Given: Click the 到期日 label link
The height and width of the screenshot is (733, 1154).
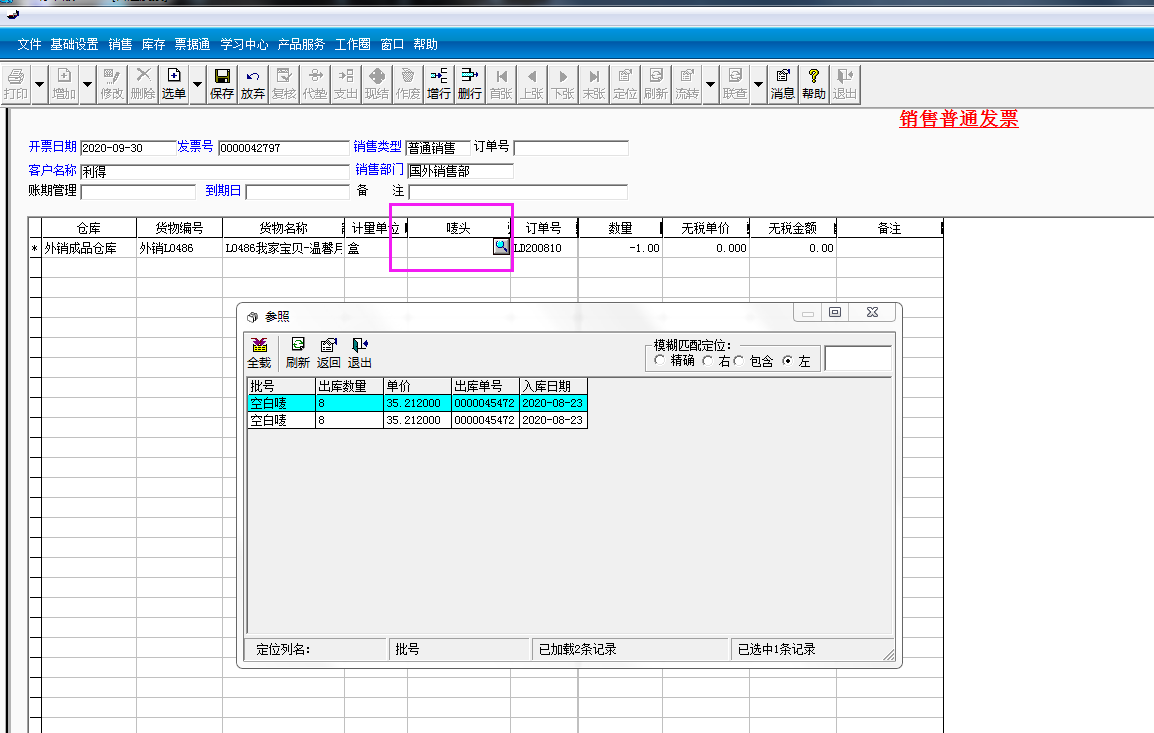Looking at the screenshot, I should tap(223, 191).
